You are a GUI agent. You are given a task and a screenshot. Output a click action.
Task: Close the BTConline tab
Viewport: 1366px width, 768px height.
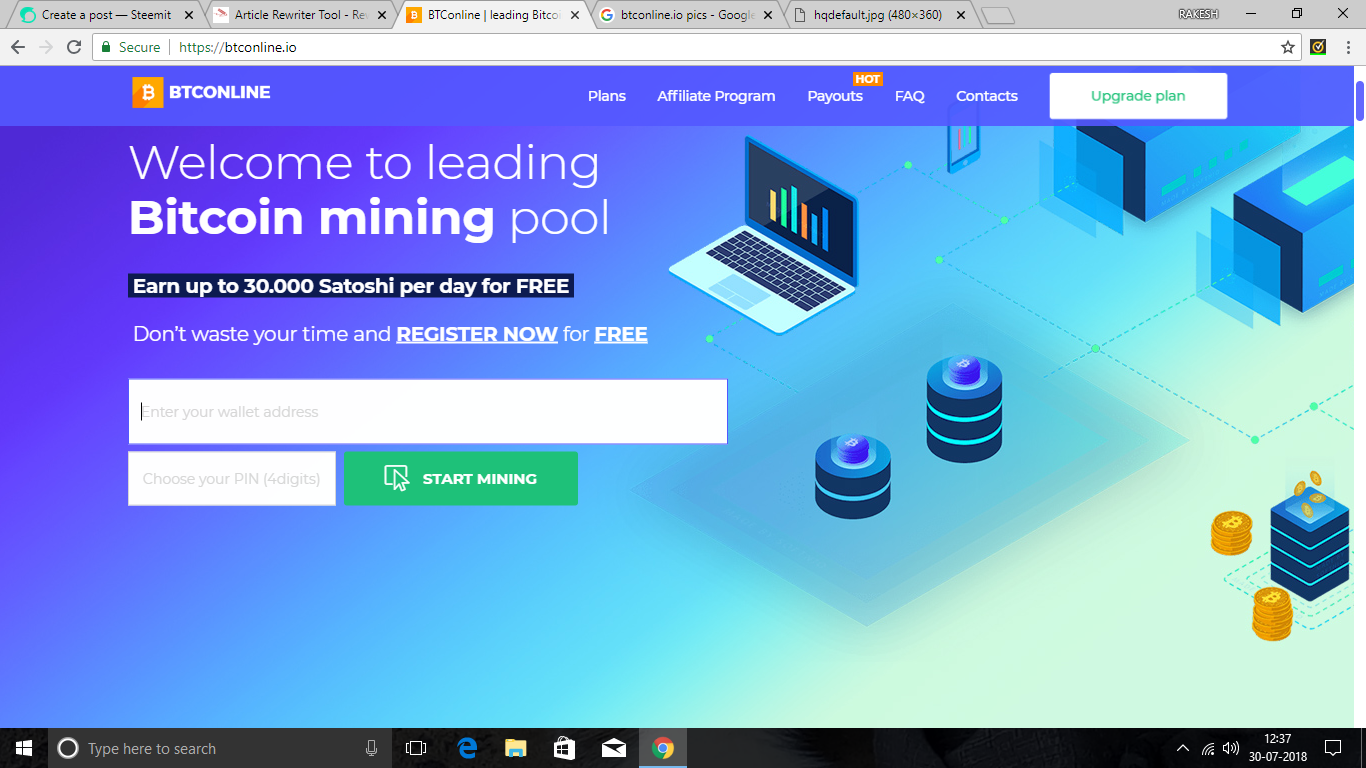pos(574,15)
